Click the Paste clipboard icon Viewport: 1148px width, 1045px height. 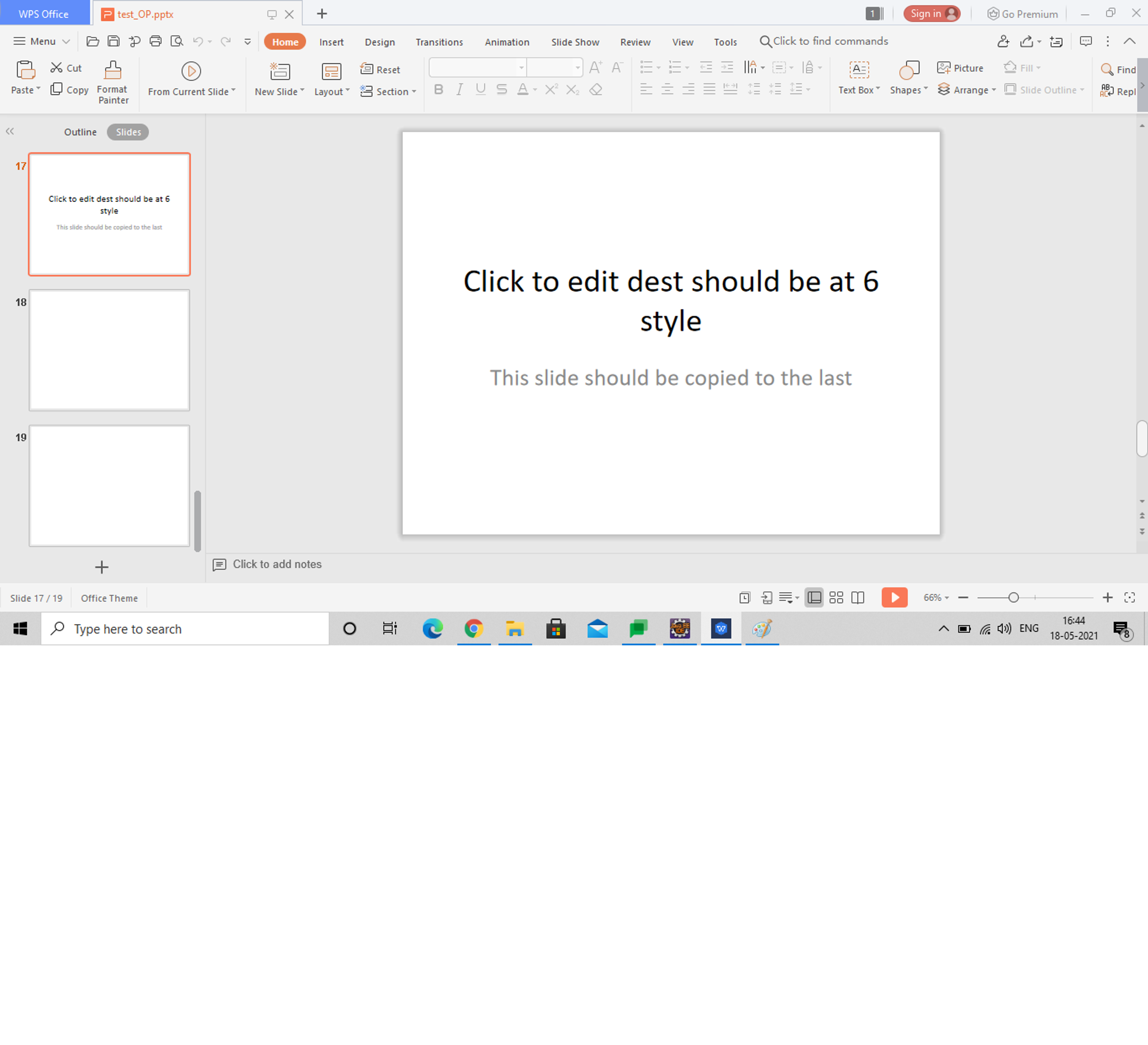click(26, 70)
